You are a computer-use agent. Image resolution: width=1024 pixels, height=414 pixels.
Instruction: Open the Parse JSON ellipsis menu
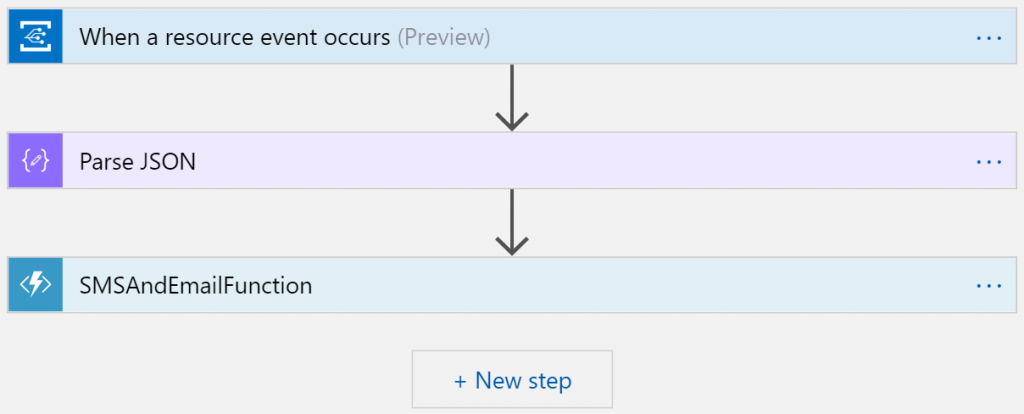pyautogui.click(x=988, y=161)
